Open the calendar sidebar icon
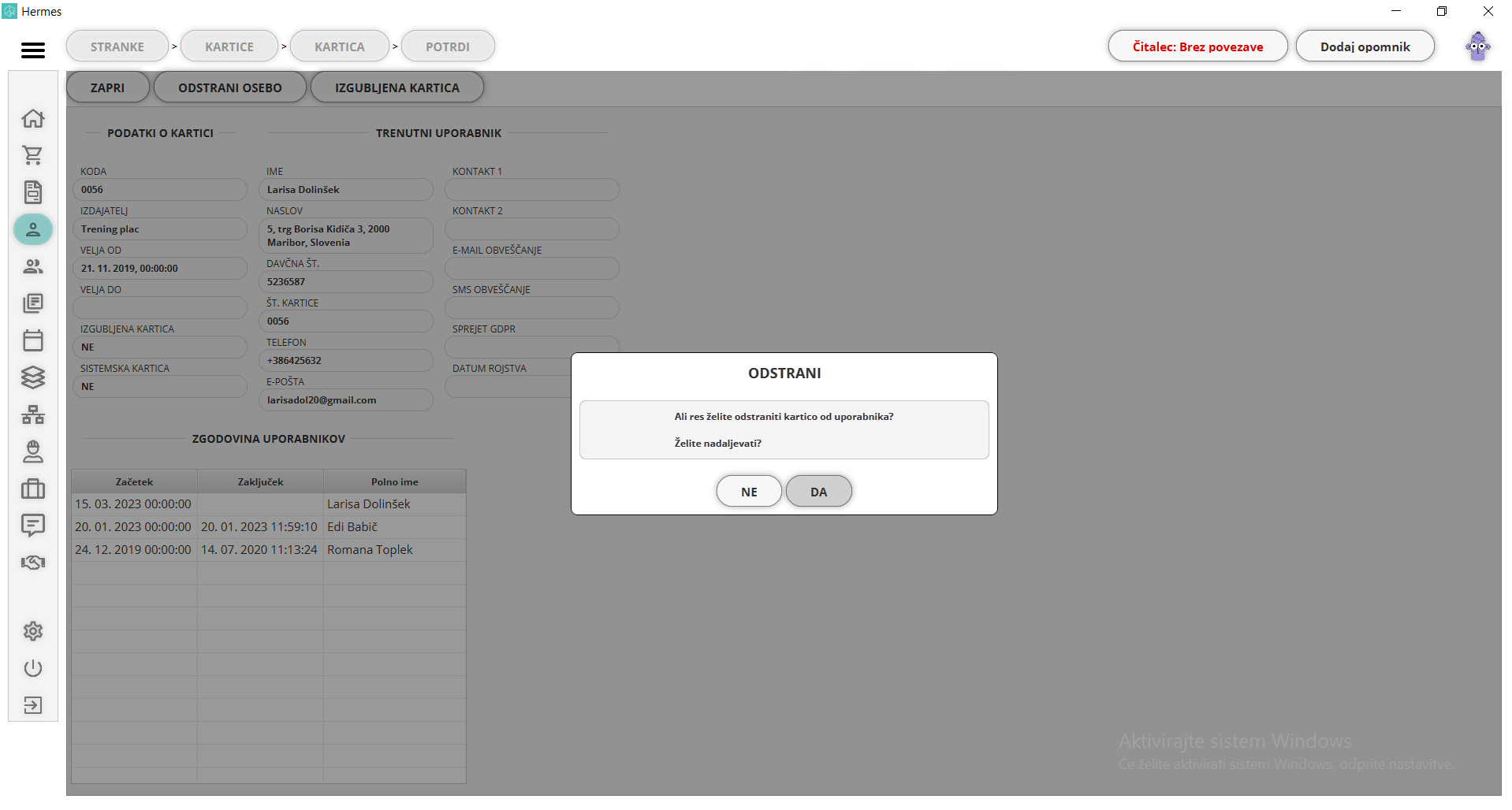This screenshot has height=810, width=1512. (33, 340)
